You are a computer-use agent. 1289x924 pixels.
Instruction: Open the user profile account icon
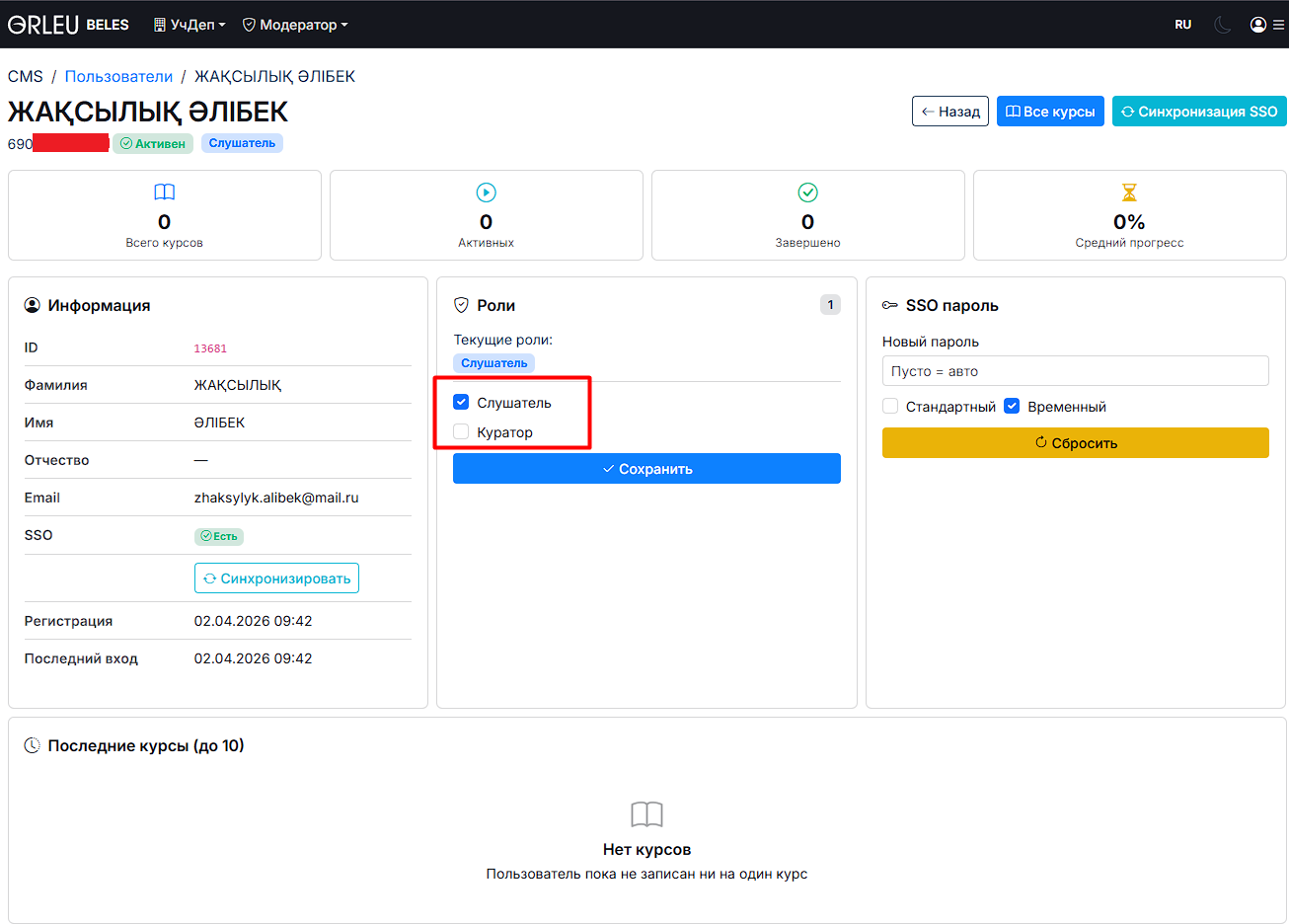pos(1258,25)
